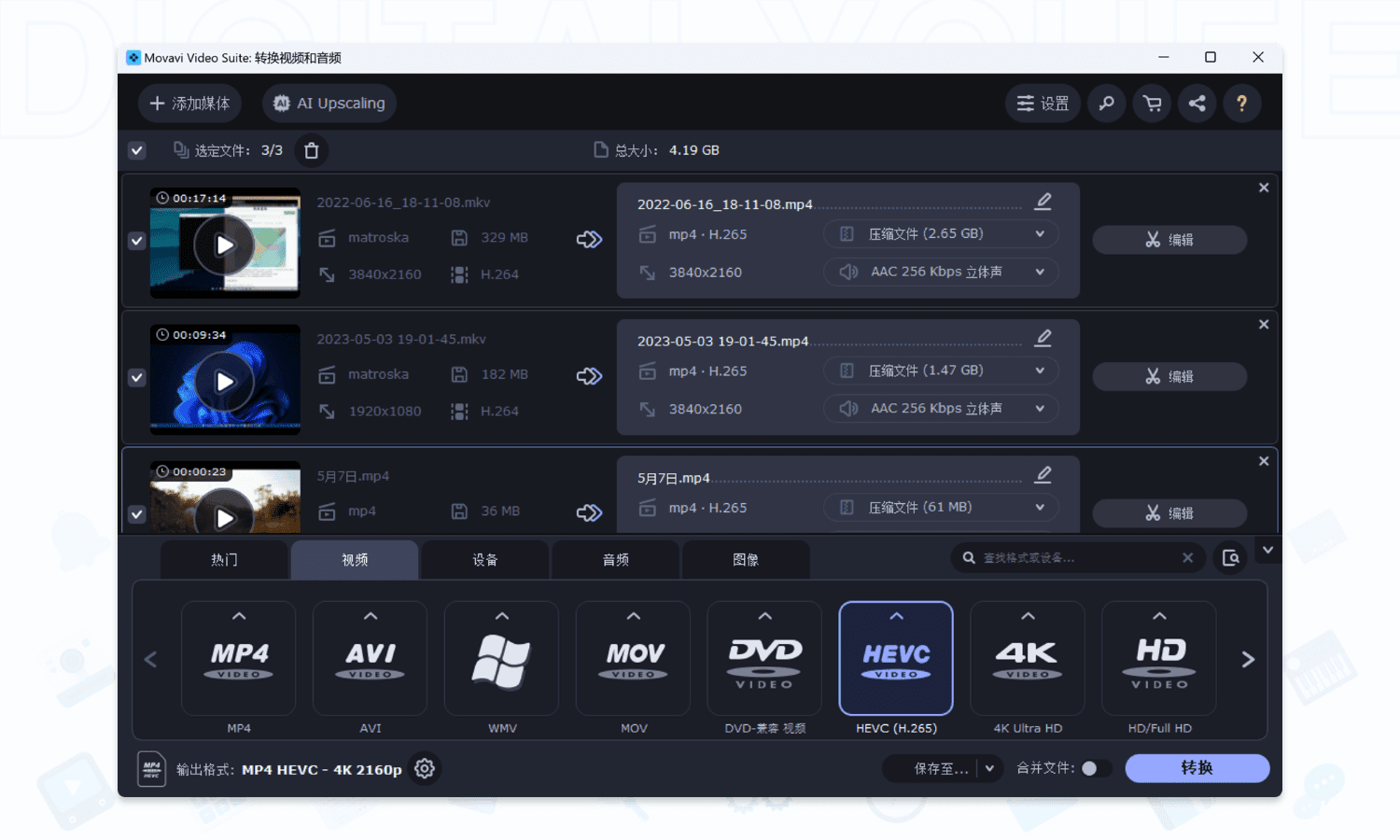Open output settings gear next to 输出格式
1400x840 pixels.
pyautogui.click(x=425, y=768)
